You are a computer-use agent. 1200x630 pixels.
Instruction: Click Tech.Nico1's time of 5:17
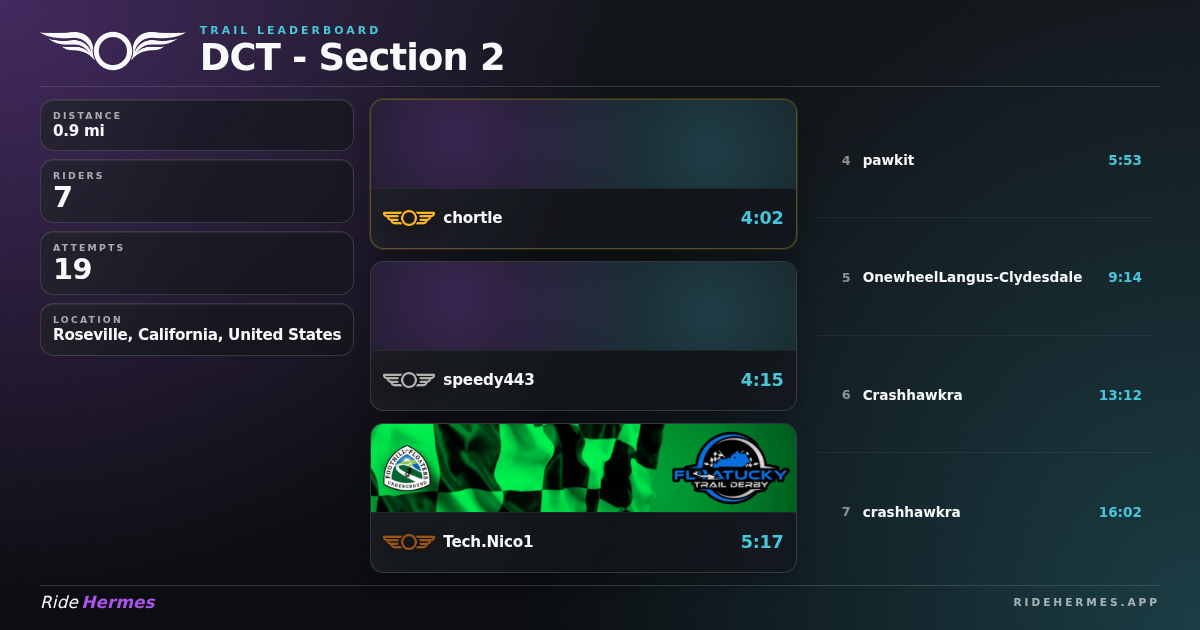click(x=761, y=542)
